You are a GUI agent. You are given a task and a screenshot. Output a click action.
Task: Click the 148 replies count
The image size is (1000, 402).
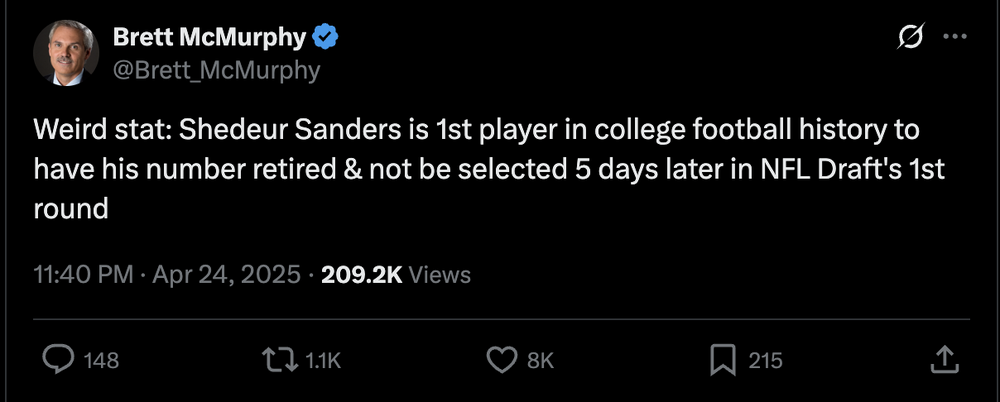(x=101, y=361)
